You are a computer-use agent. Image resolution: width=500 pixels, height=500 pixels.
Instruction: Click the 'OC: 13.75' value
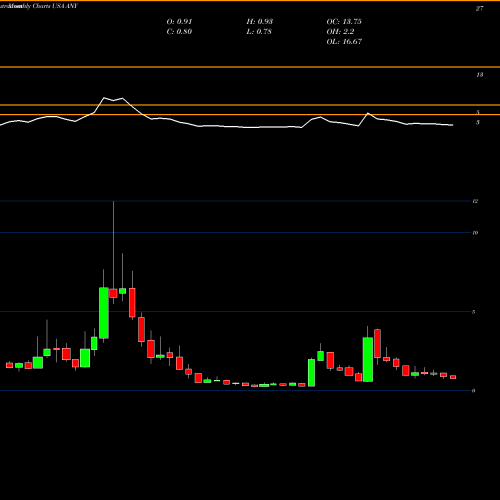(x=344, y=22)
